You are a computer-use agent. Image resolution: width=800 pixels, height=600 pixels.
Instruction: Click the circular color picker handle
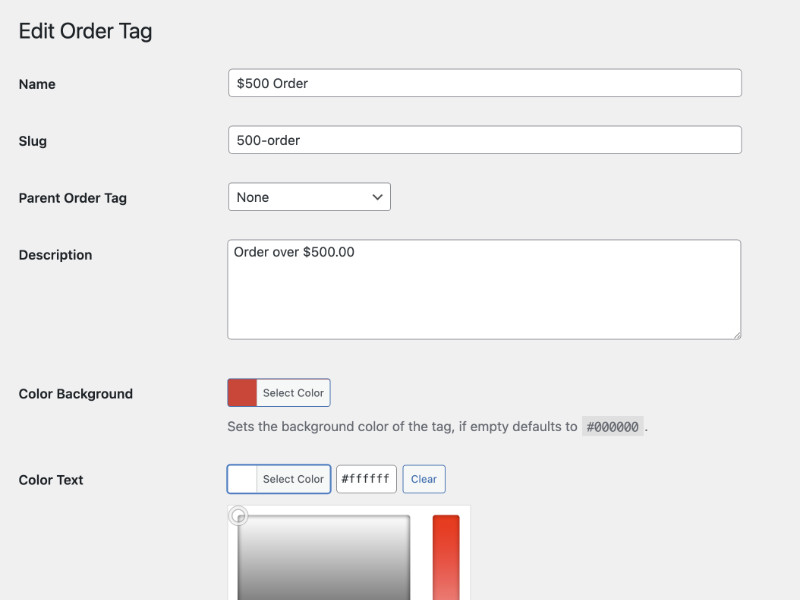click(x=238, y=516)
